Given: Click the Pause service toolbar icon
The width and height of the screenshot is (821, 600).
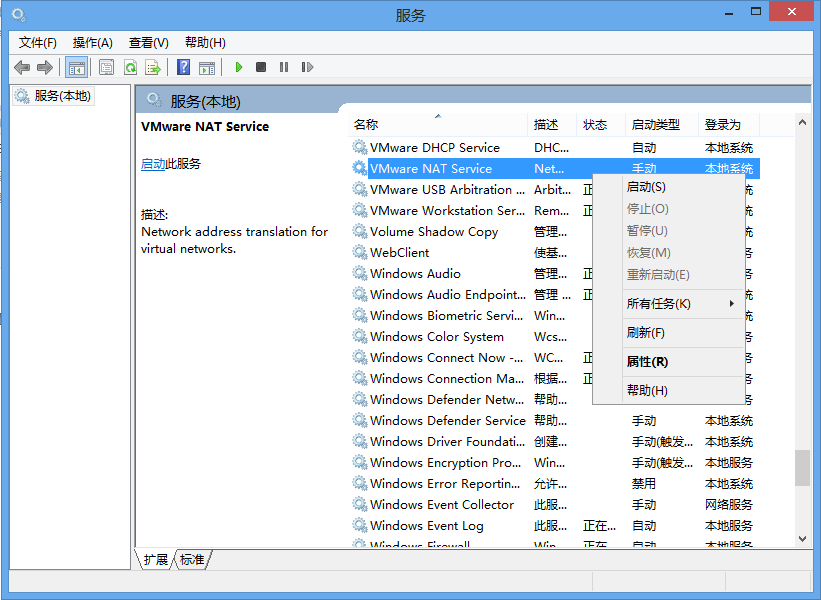Looking at the screenshot, I should pyautogui.click(x=284, y=67).
